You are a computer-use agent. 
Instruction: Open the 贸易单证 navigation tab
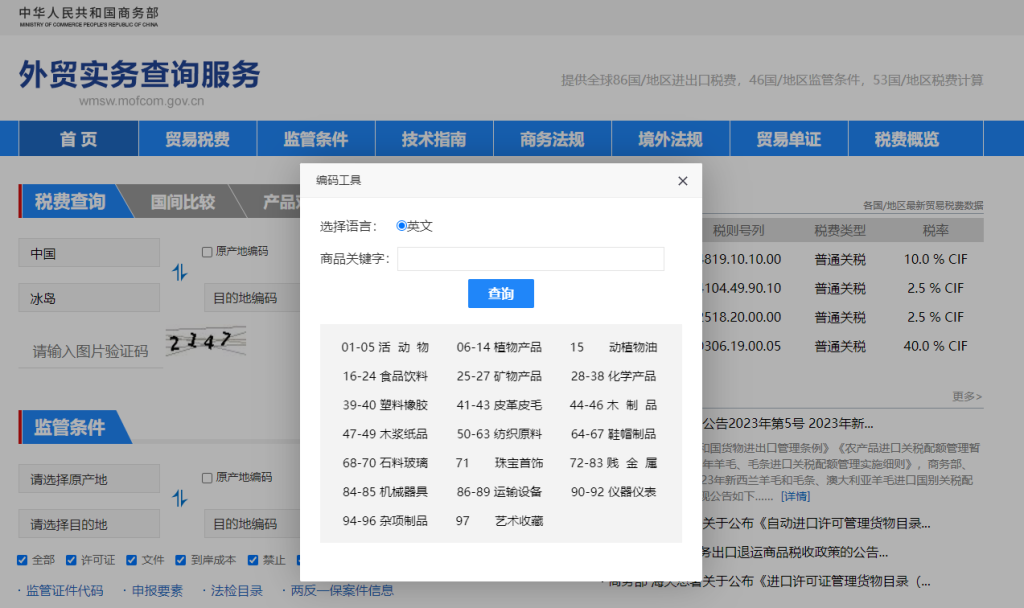coord(788,138)
